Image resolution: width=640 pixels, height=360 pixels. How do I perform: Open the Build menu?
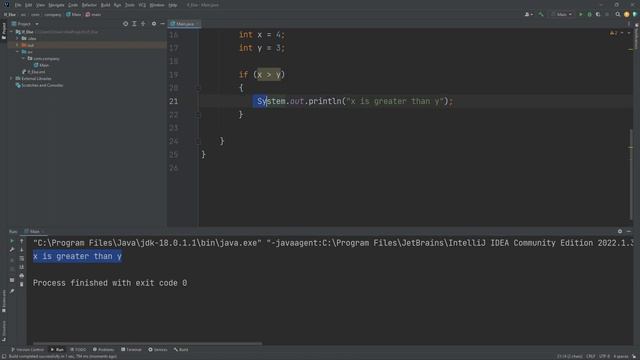(x=105, y=5)
